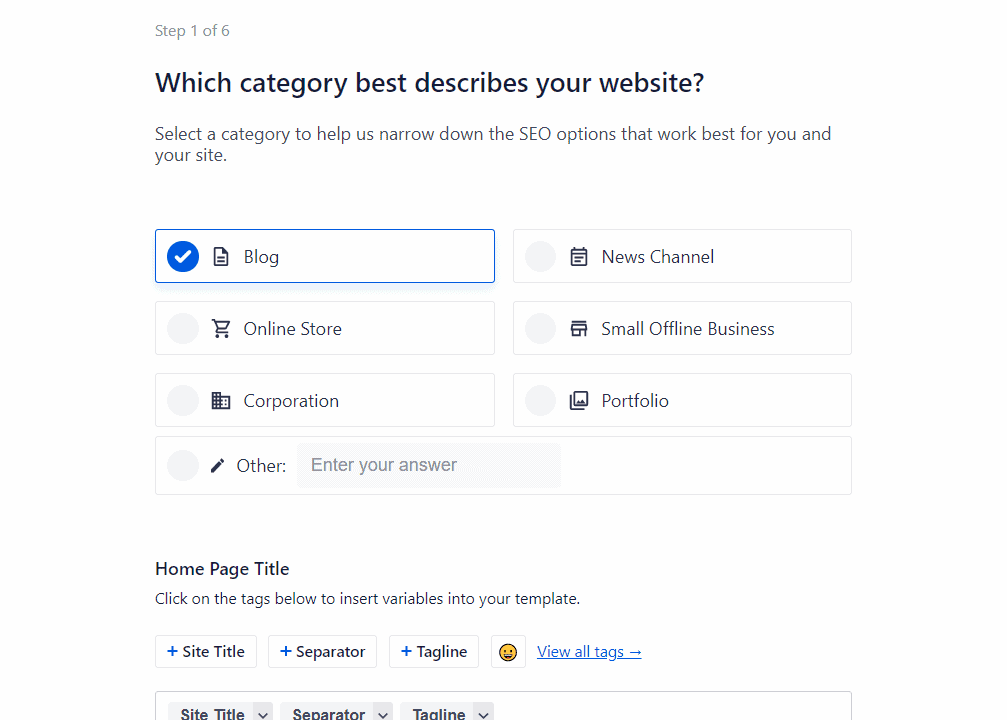This screenshot has height=720, width=1007.
Task: Add the Site Title tag
Action: coord(205,651)
